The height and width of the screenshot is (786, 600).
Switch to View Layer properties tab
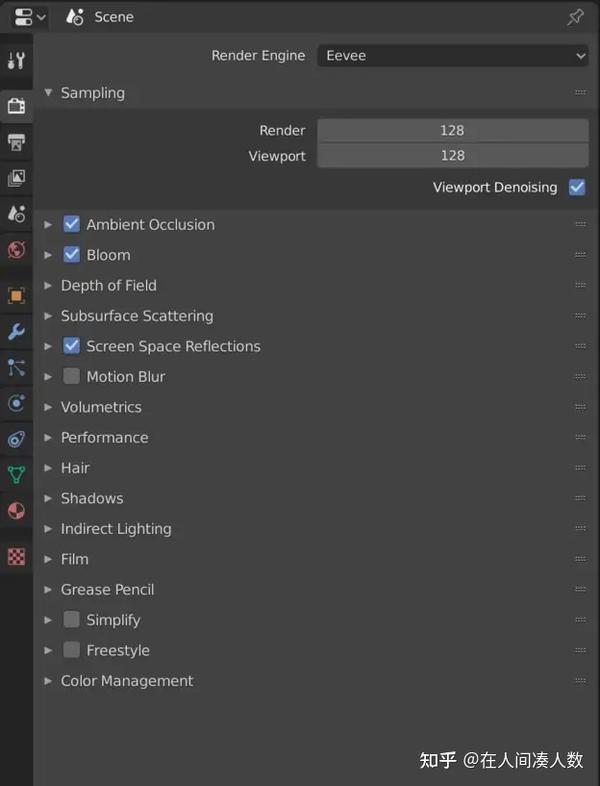coord(16,178)
